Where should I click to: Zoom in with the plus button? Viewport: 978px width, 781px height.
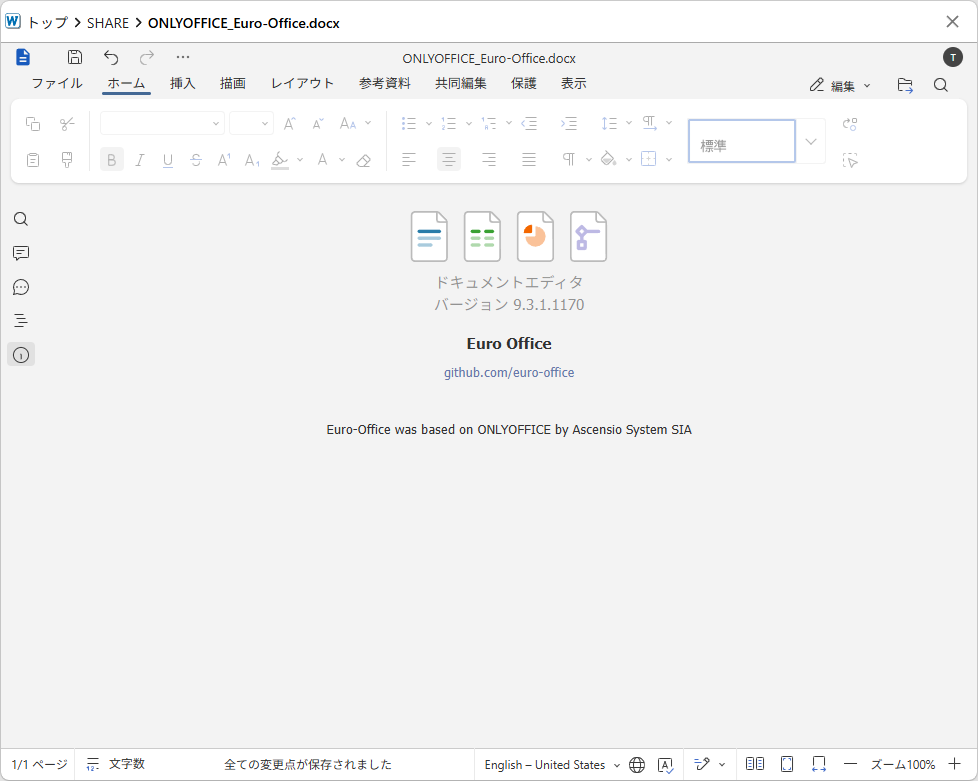(x=954, y=764)
